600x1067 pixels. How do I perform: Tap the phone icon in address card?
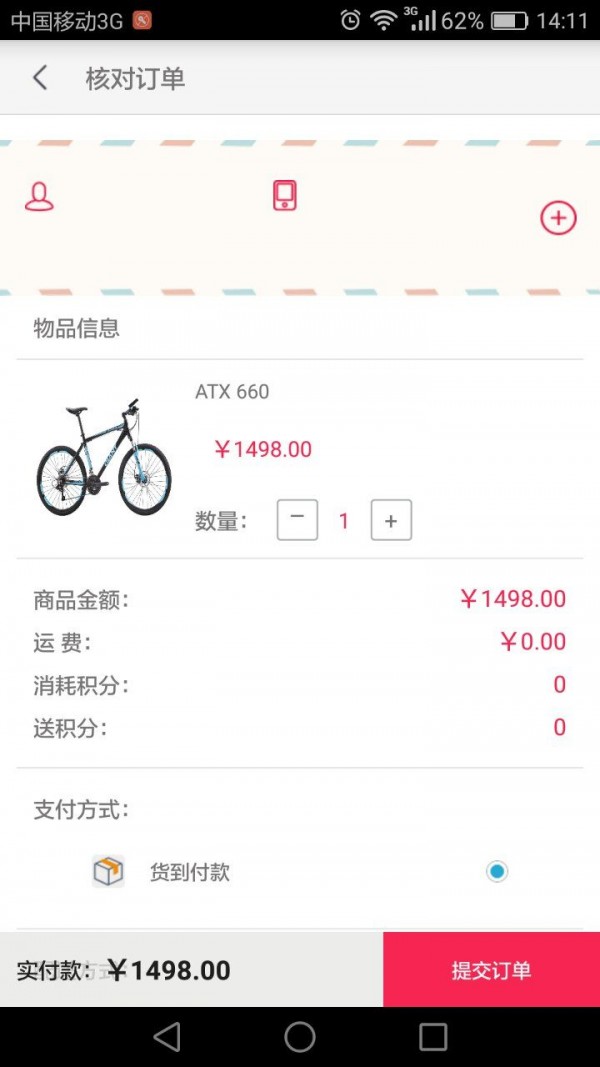click(x=285, y=195)
